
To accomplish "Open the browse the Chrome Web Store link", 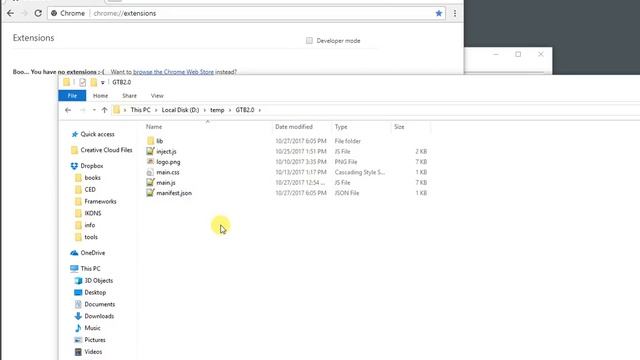I will pyautogui.click(x=173, y=72).
